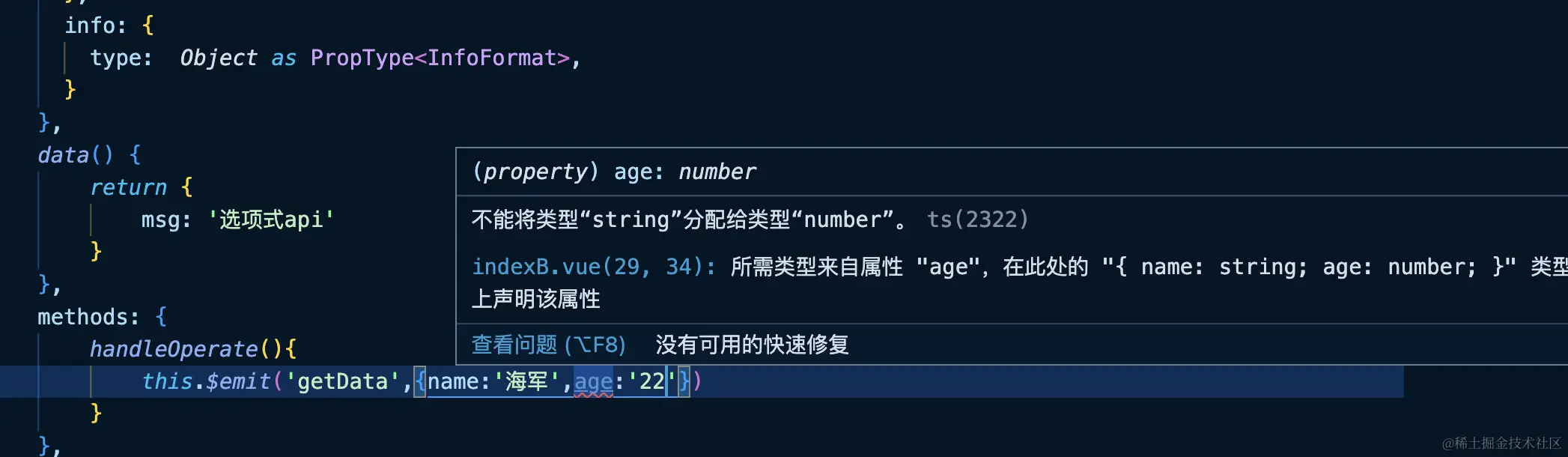Click the (property) age: number tooltip header
The width and height of the screenshot is (1568, 457).
pos(613,172)
